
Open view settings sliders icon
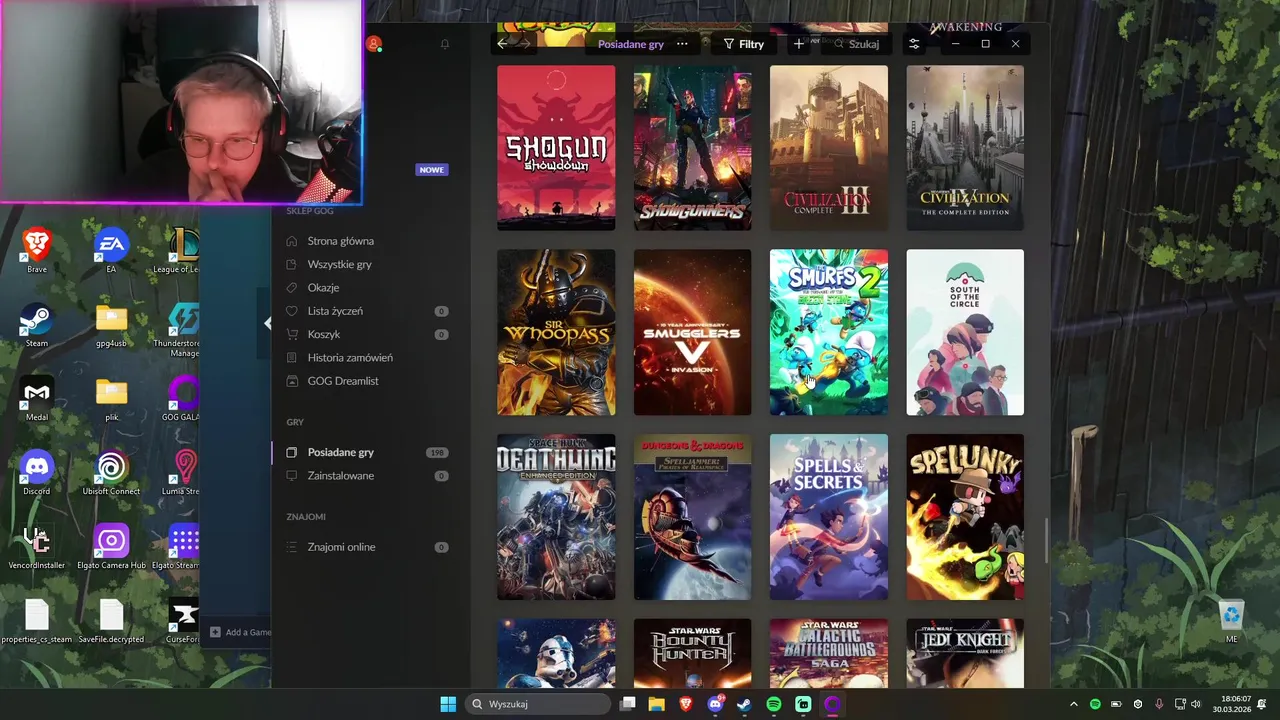[914, 44]
